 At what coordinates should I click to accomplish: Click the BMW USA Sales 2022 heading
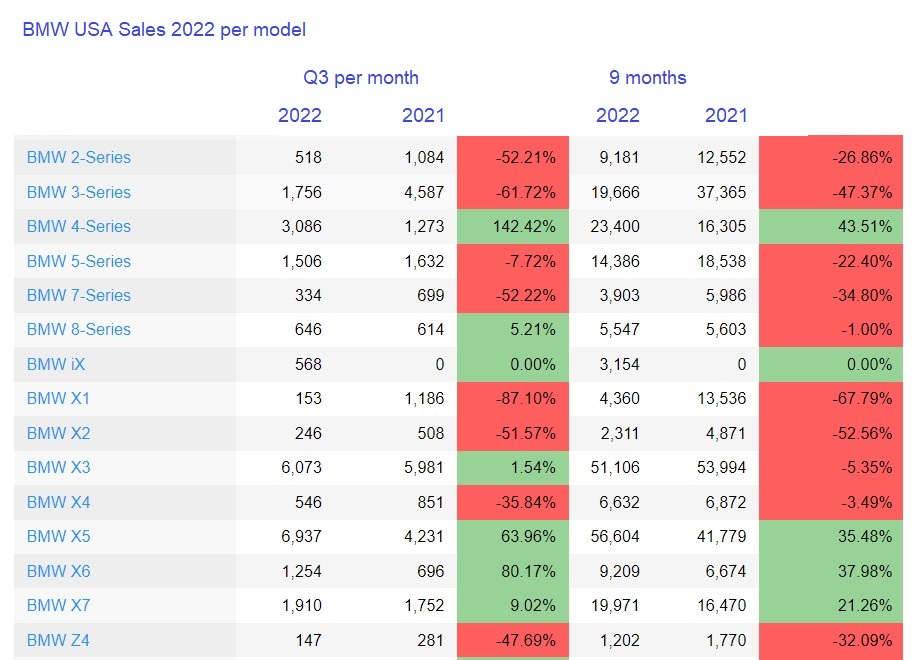click(164, 30)
